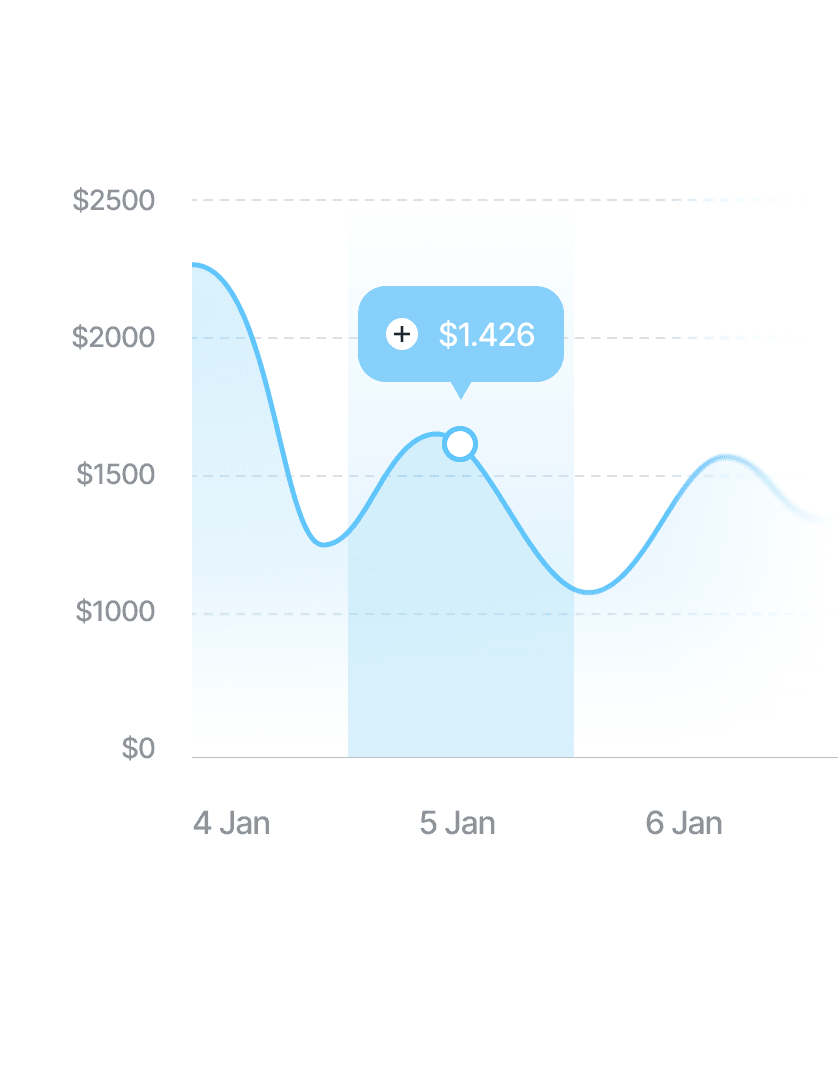Choose the 6 Jan date label
Screen dimensions: 838x1092
(x=683, y=823)
